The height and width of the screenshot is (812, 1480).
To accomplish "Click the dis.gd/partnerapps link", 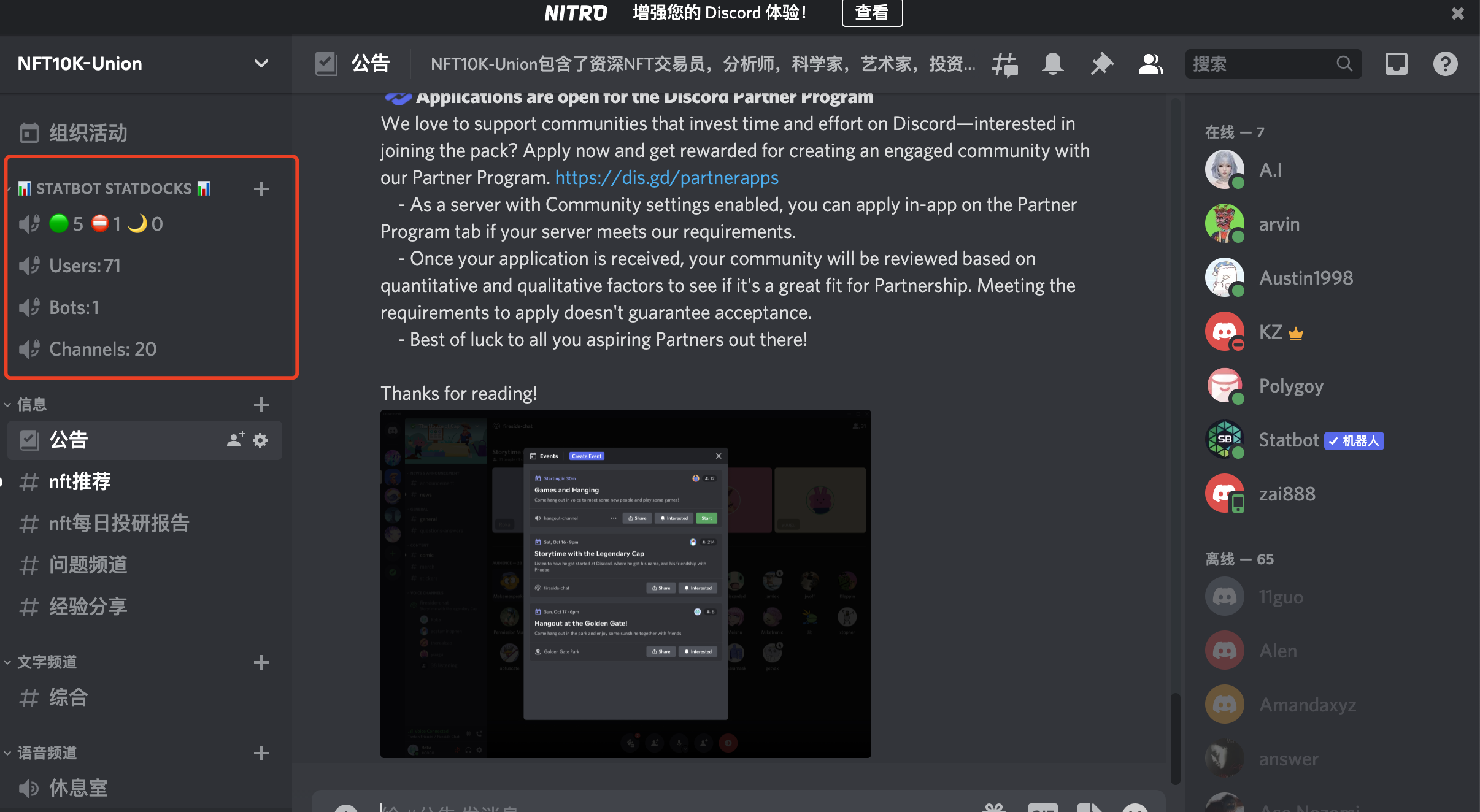I will [666, 178].
